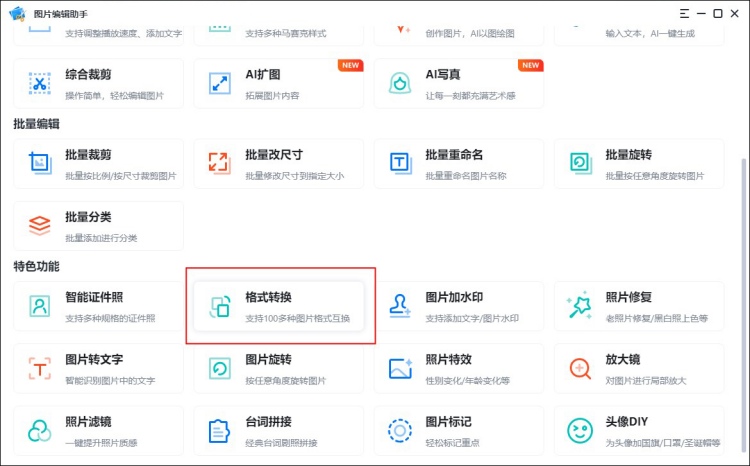Click the 照片特效 picture icon
Screen dimensions: 750x466
coord(400,368)
